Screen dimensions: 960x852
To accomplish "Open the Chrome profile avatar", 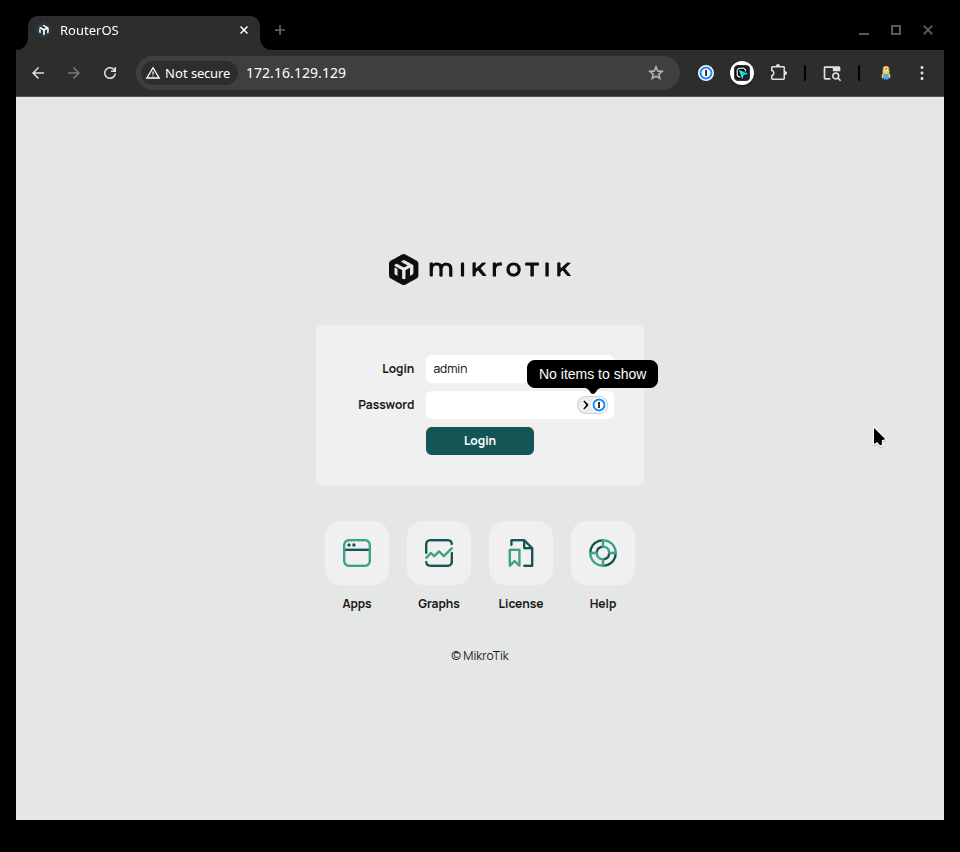I will (x=885, y=73).
